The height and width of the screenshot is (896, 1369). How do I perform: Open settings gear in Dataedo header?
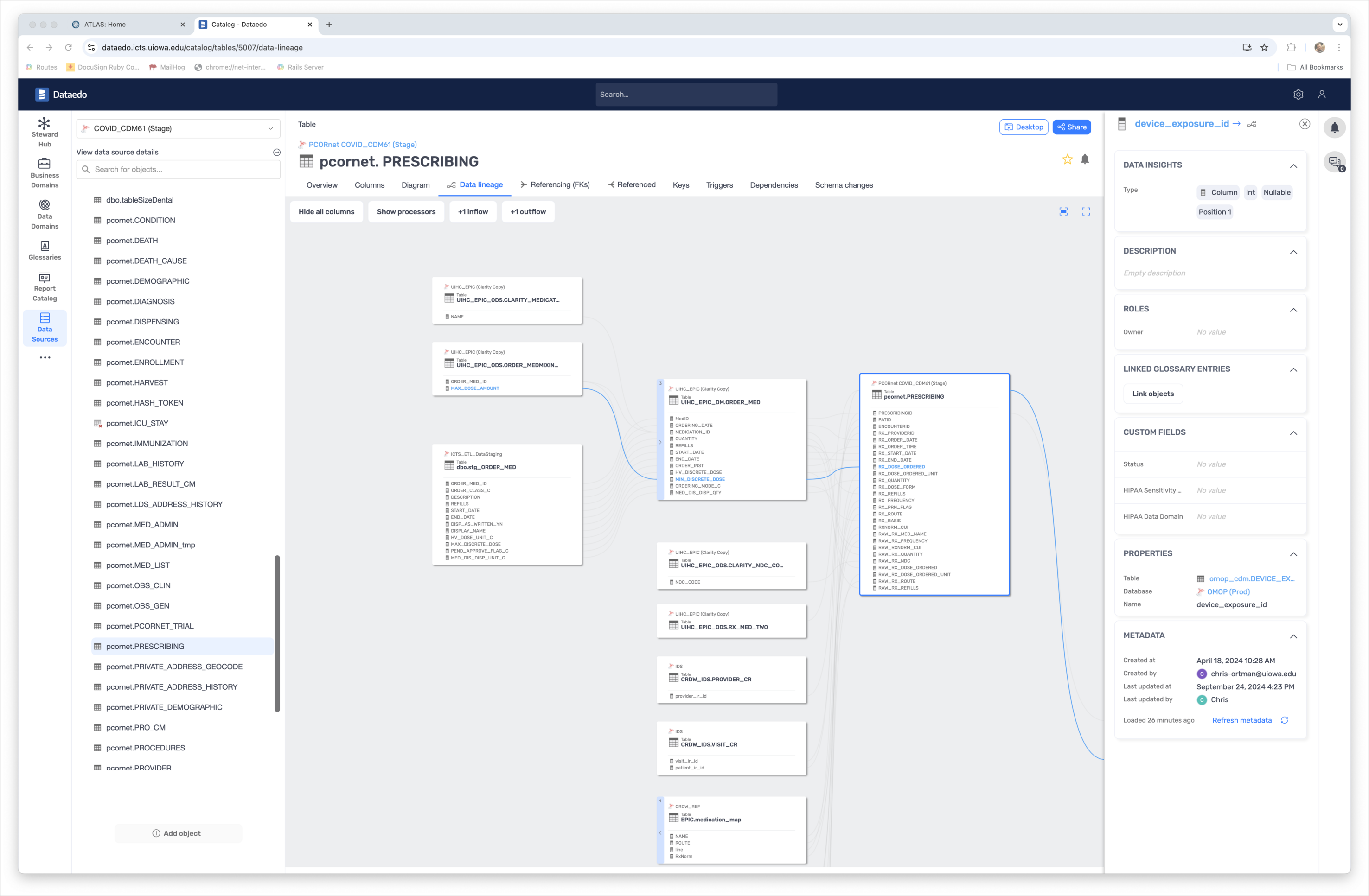tap(1298, 94)
